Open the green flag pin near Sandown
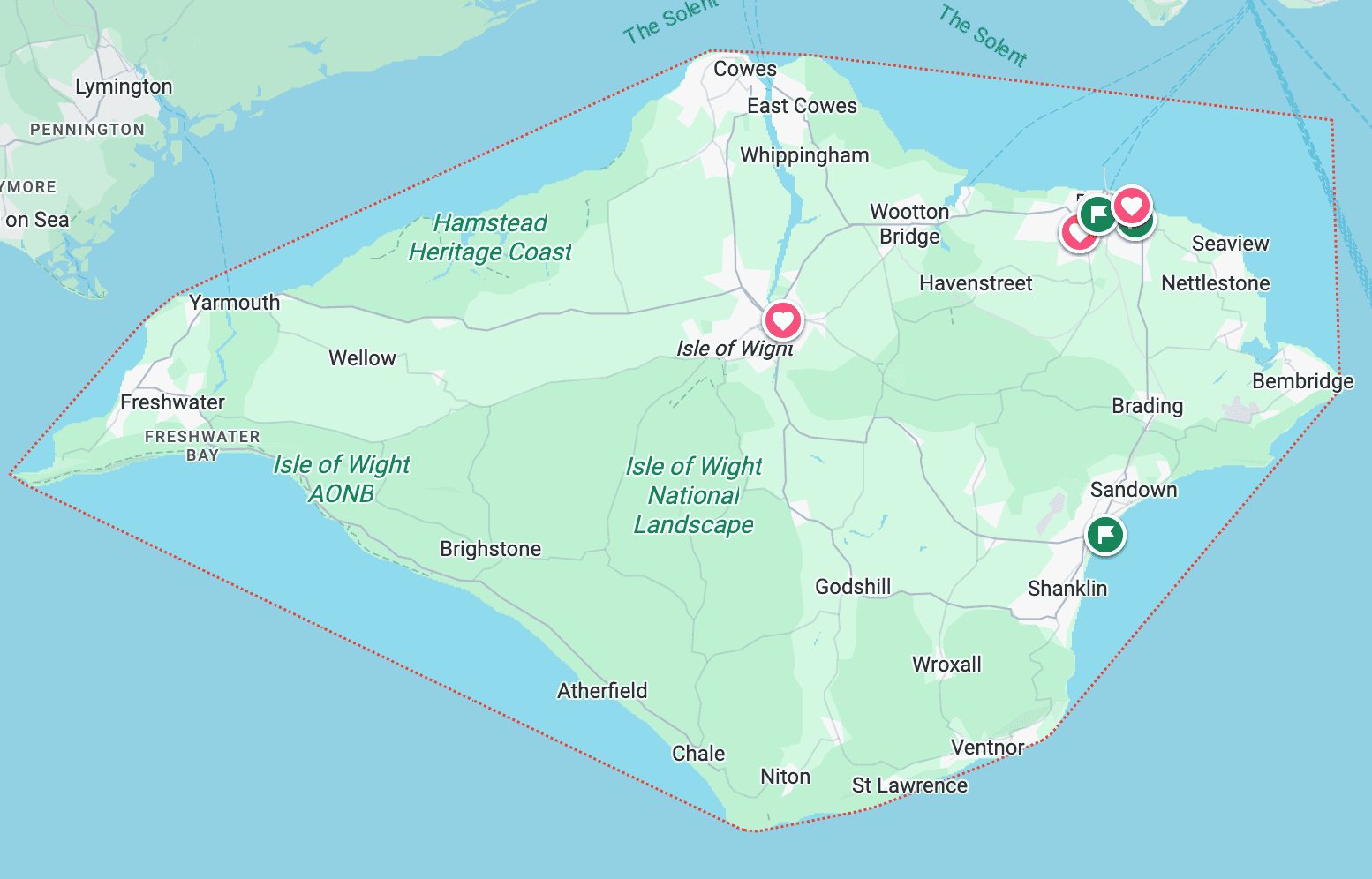Image resolution: width=1372 pixels, height=879 pixels. pyautogui.click(x=1104, y=535)
